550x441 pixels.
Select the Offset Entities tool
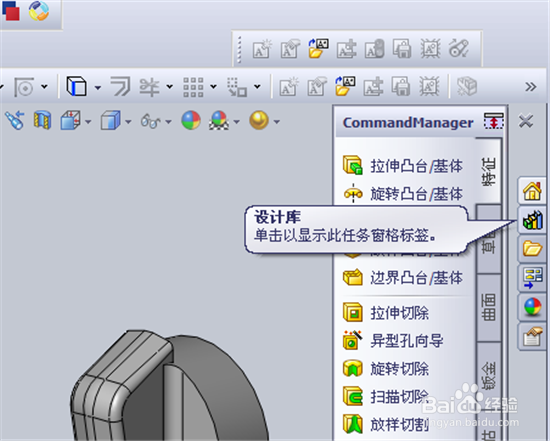120,86
